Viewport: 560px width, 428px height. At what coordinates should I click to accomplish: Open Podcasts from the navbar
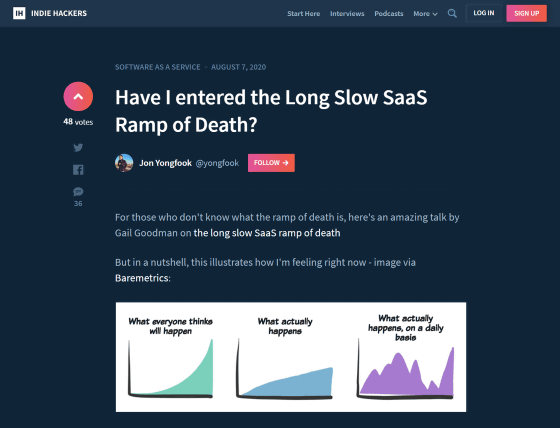[x=389, y=14]
